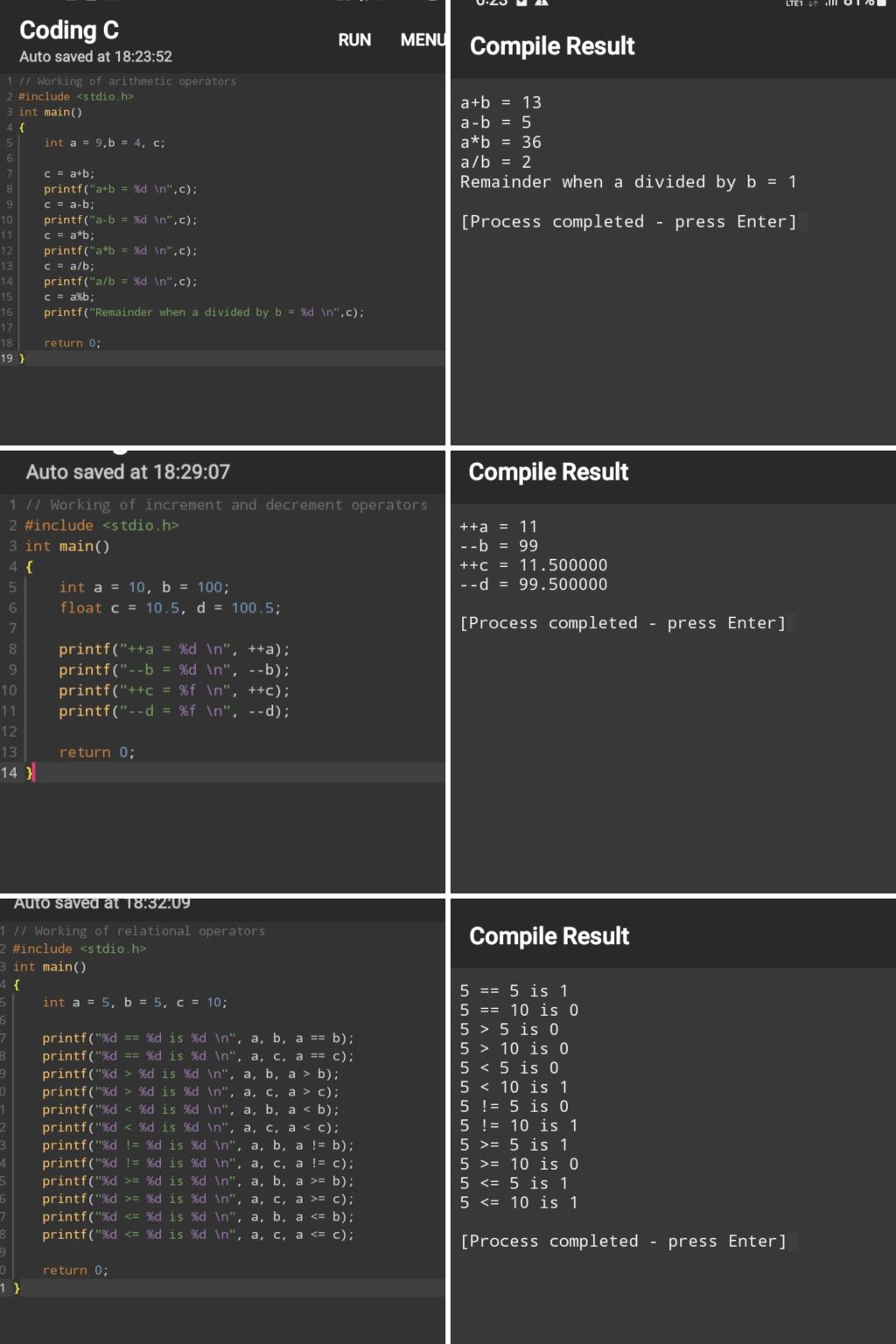
Task: Tap the Auto saved at 18:29:07 label
Action: pos(128,472)
